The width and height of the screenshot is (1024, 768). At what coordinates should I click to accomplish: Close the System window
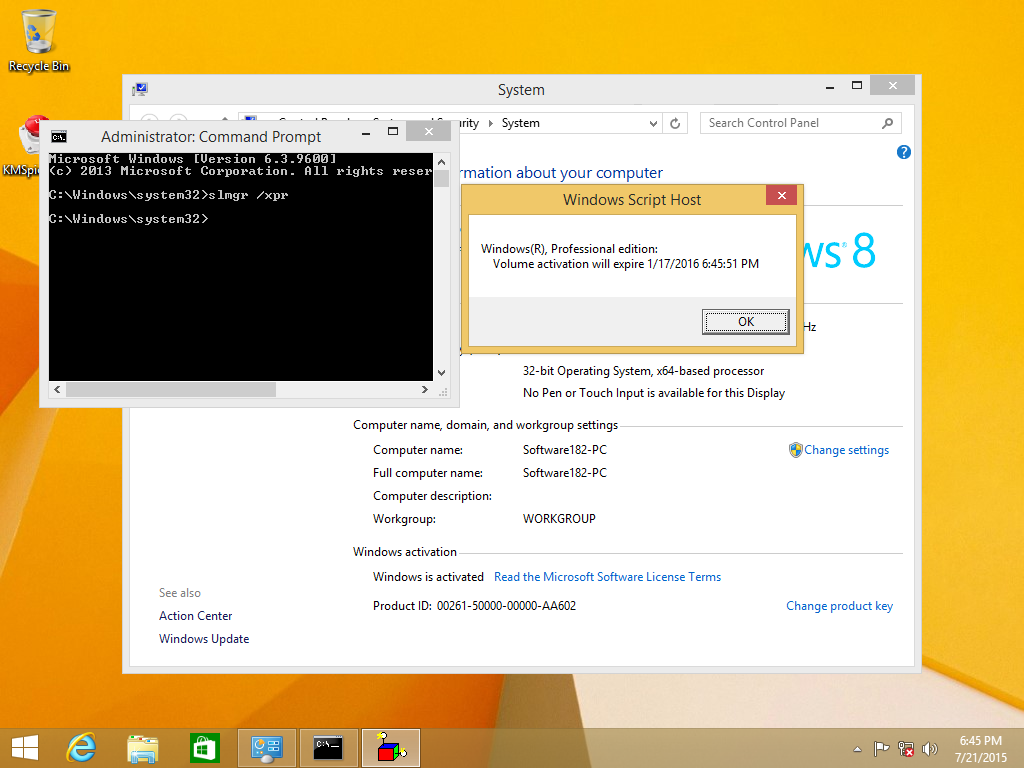892,86
